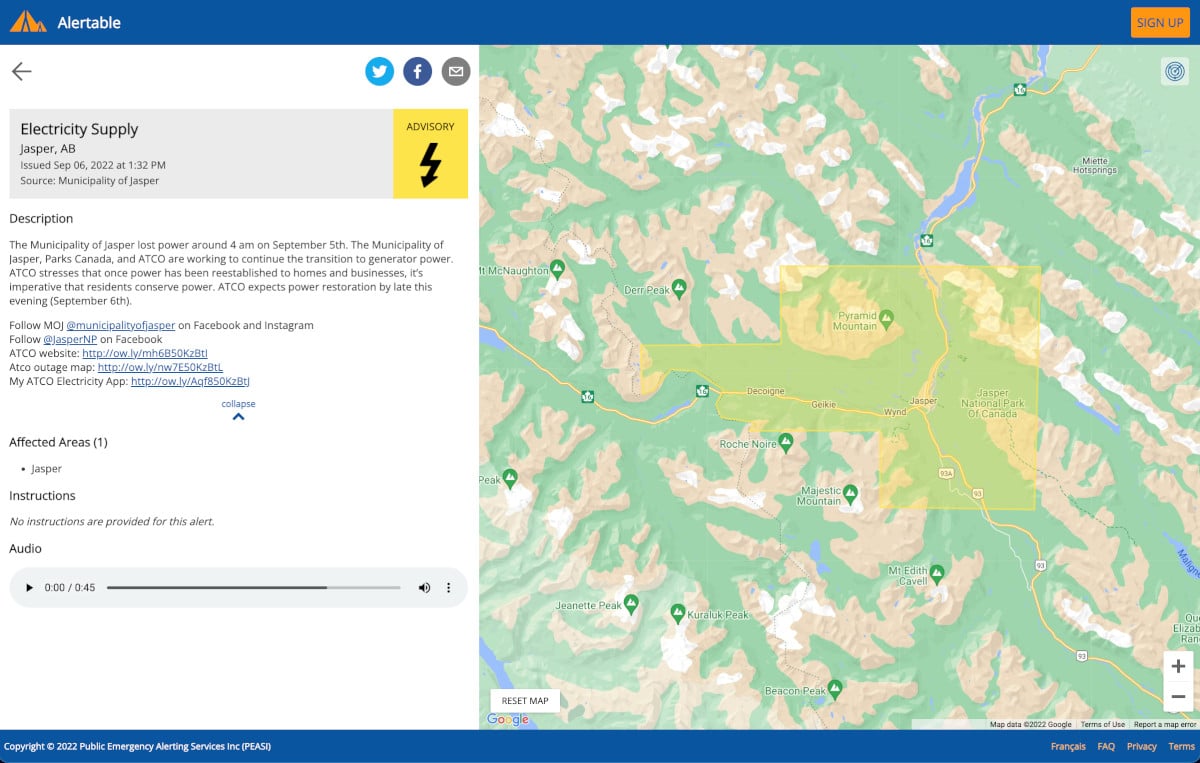Share the alert on Twitter
Screen dimensions: 1200x763
click(380, 71)
